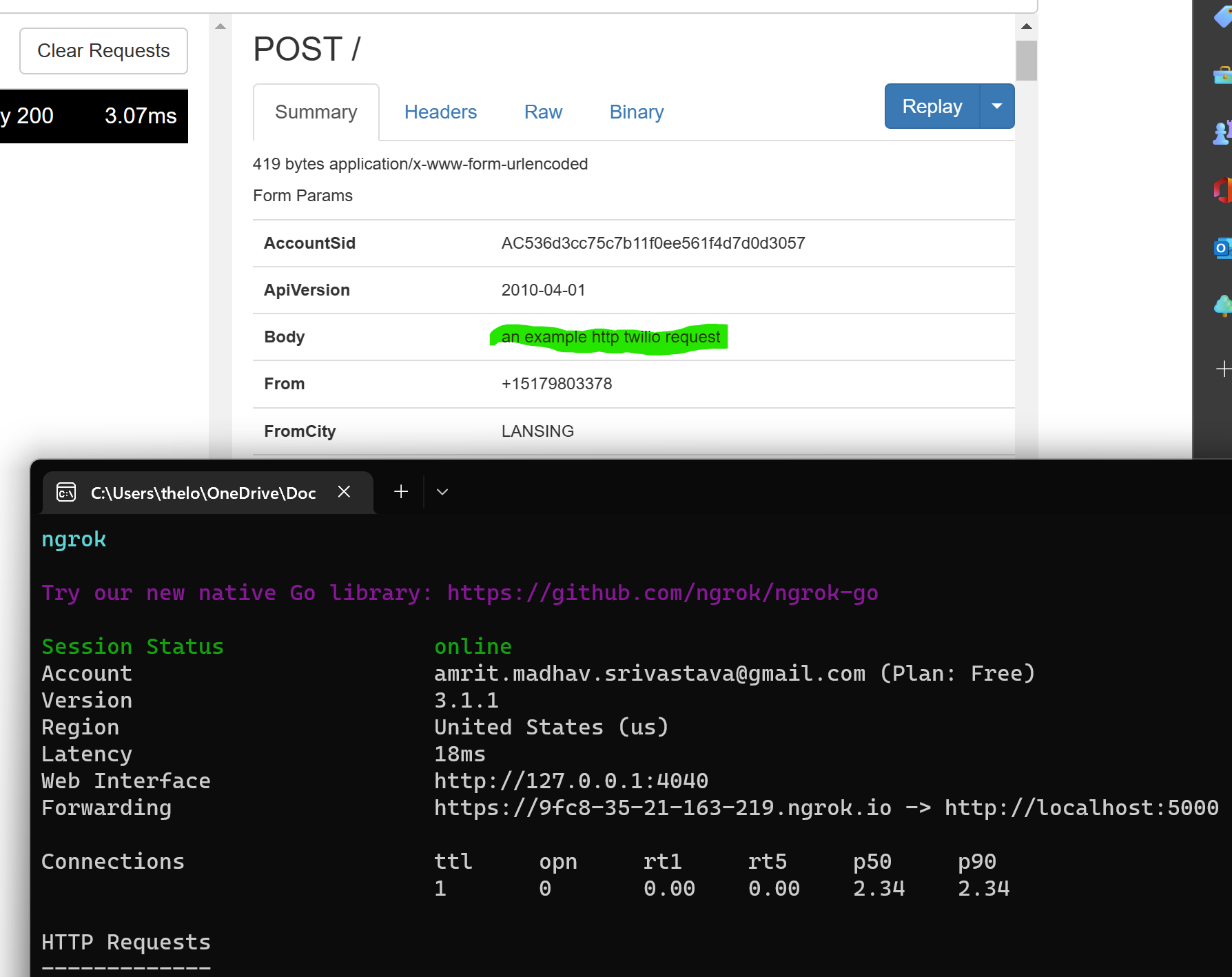Click the account email amrit.madhav.srivastava@gmail.com

650,673
